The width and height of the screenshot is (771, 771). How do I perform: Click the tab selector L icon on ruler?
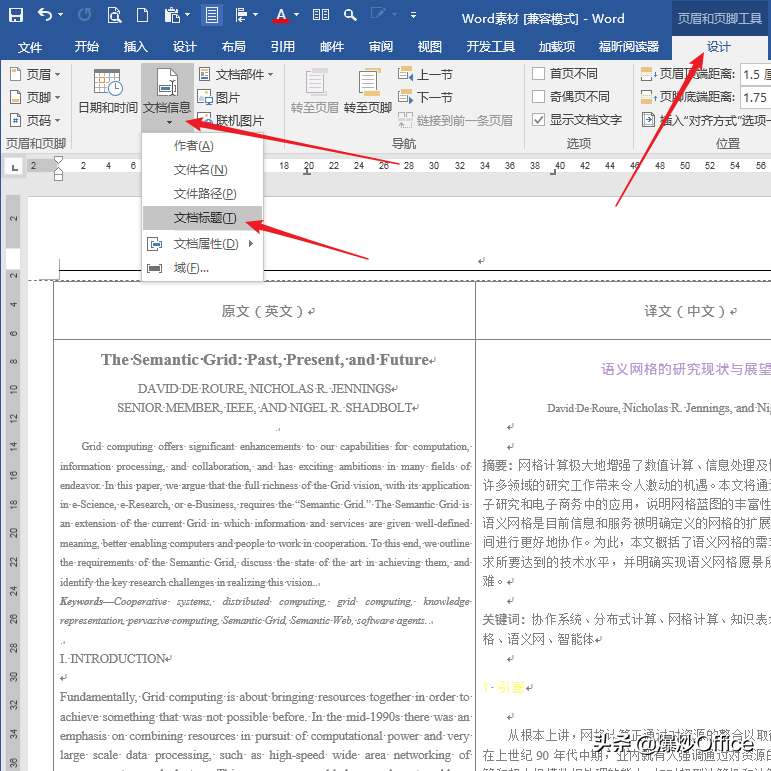[14, 168]
